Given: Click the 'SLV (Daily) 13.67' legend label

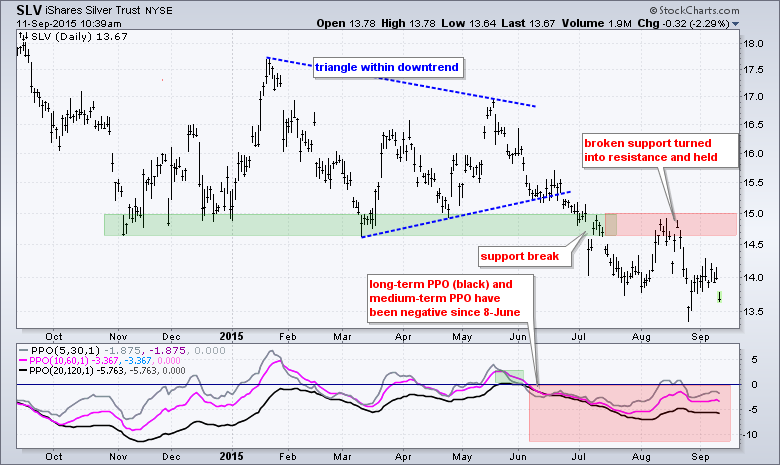Looking at the screenshot, I should 79,36.
